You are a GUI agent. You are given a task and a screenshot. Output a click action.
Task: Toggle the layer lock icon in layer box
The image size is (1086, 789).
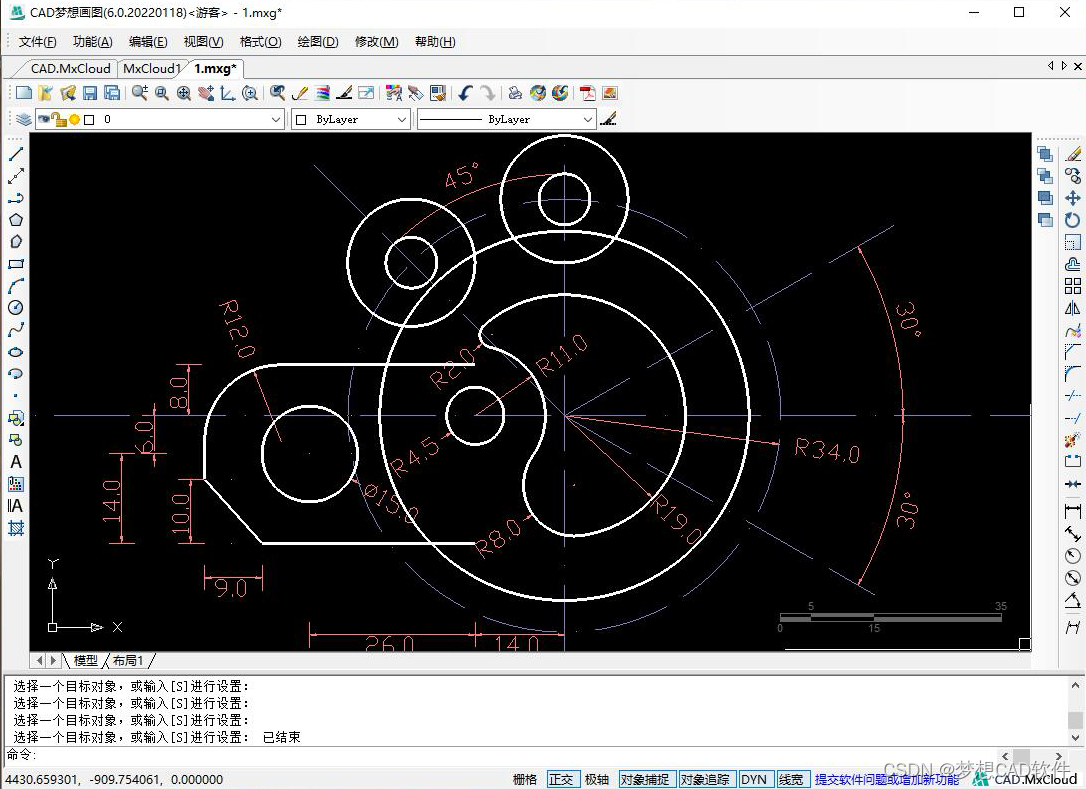tap(59, 119)
